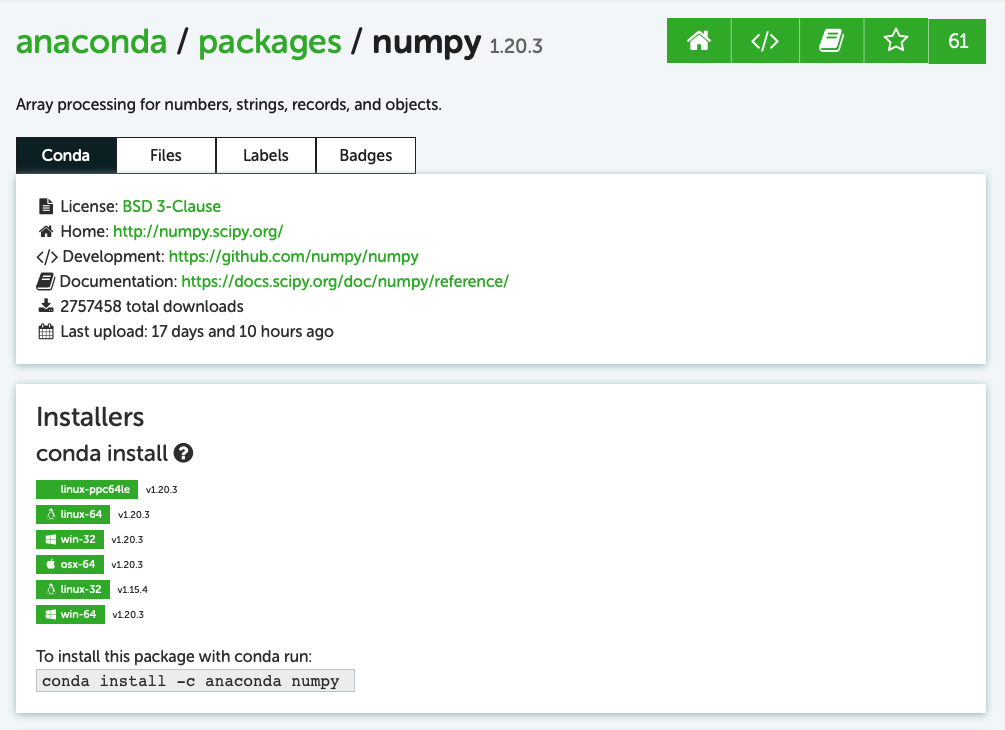Click v1.20.3 version beside win-32
Image resolution: width=1005 pixels, height=730 pixels.
point(128,540)
